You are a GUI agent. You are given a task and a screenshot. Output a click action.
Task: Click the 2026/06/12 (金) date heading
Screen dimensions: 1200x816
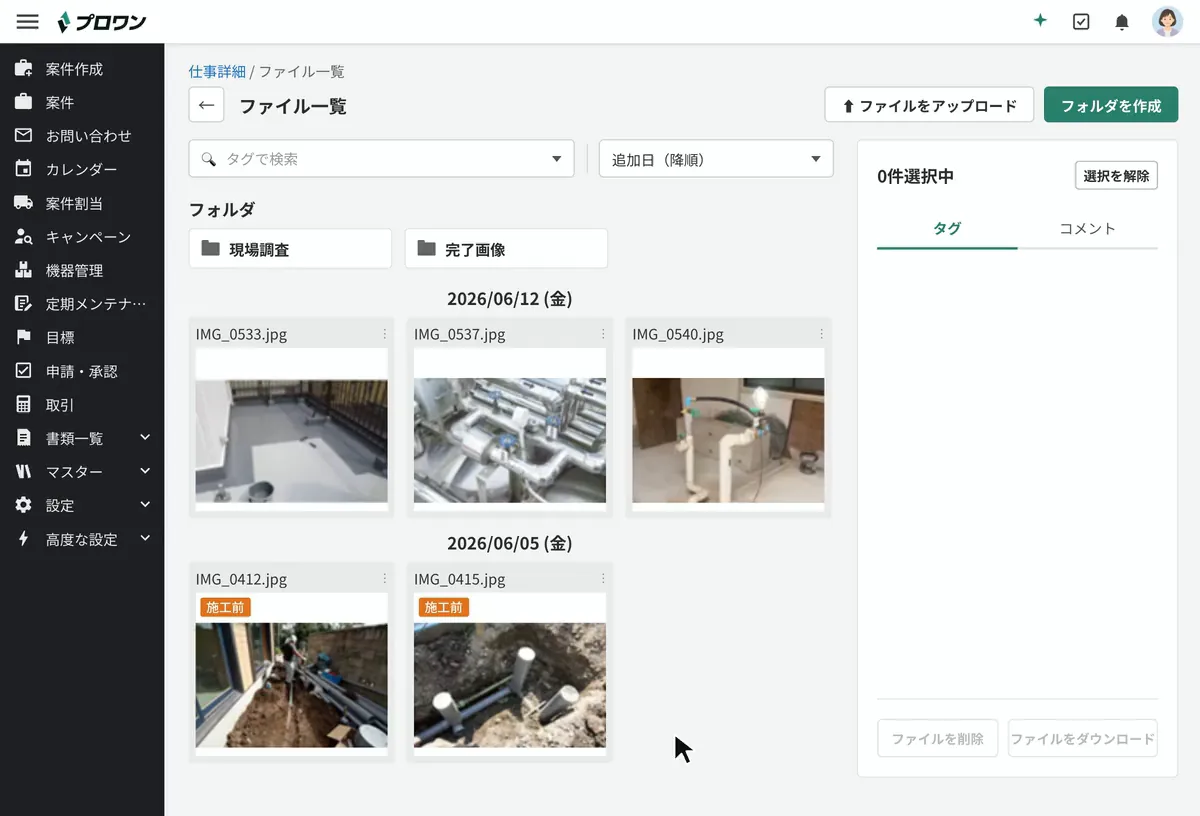(510, 298)
